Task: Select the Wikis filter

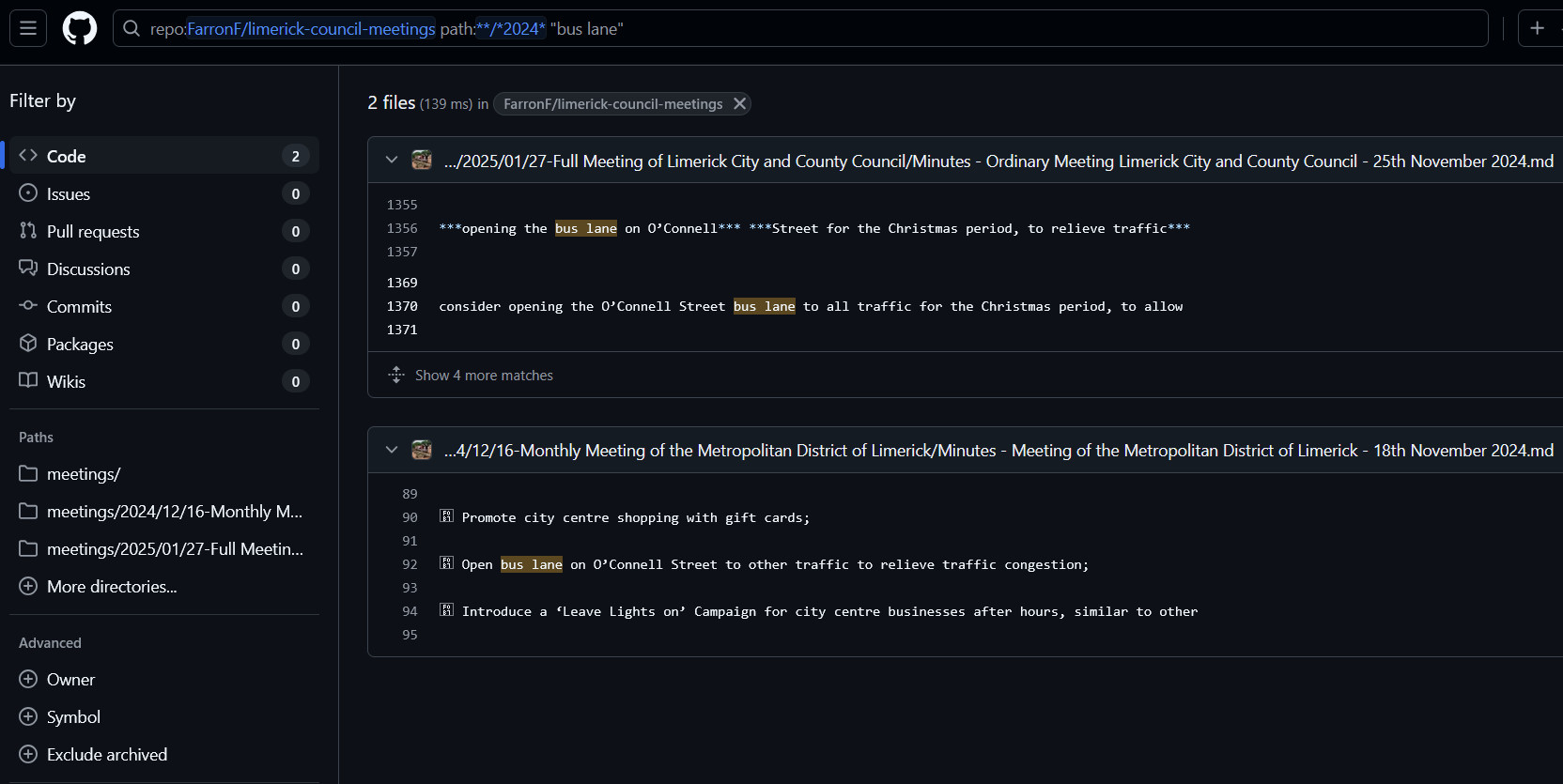Action: pos(164,381)
